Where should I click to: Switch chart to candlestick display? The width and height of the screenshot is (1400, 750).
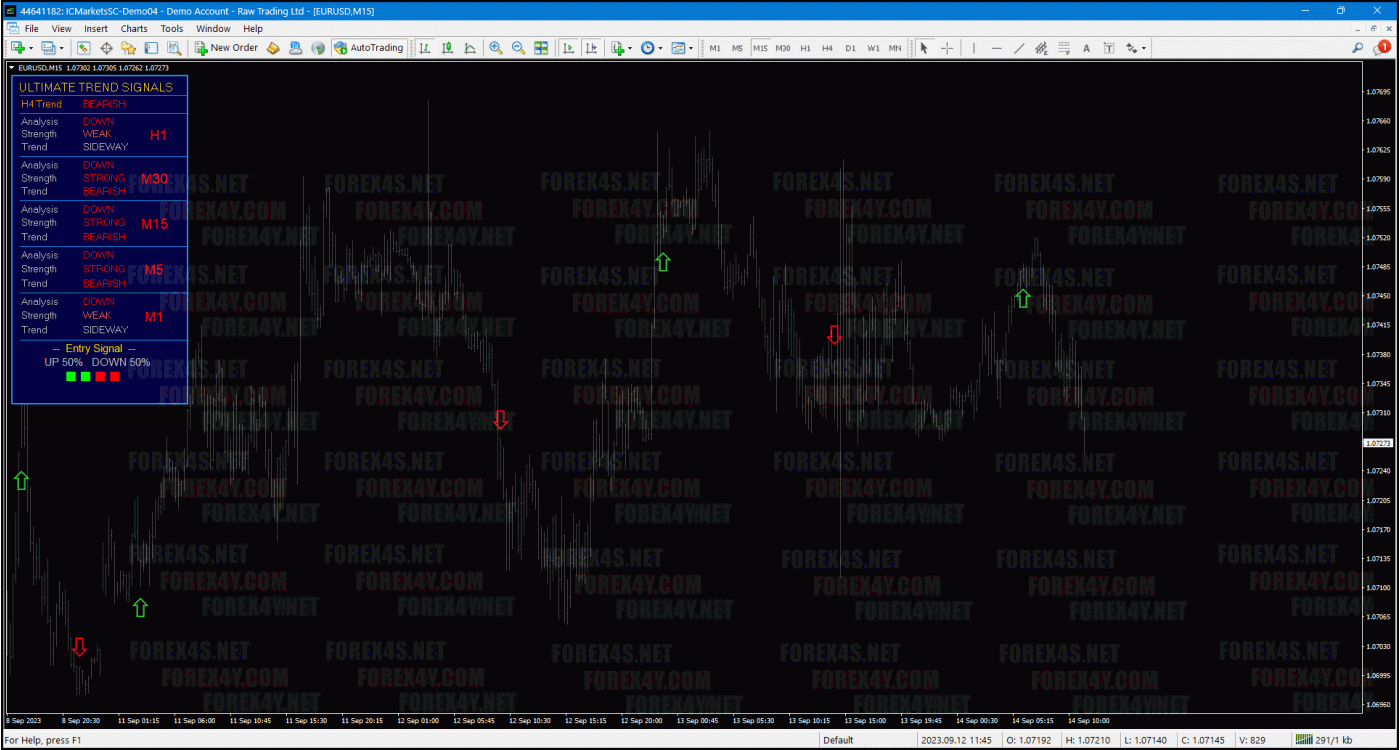(x=447, y=48)
